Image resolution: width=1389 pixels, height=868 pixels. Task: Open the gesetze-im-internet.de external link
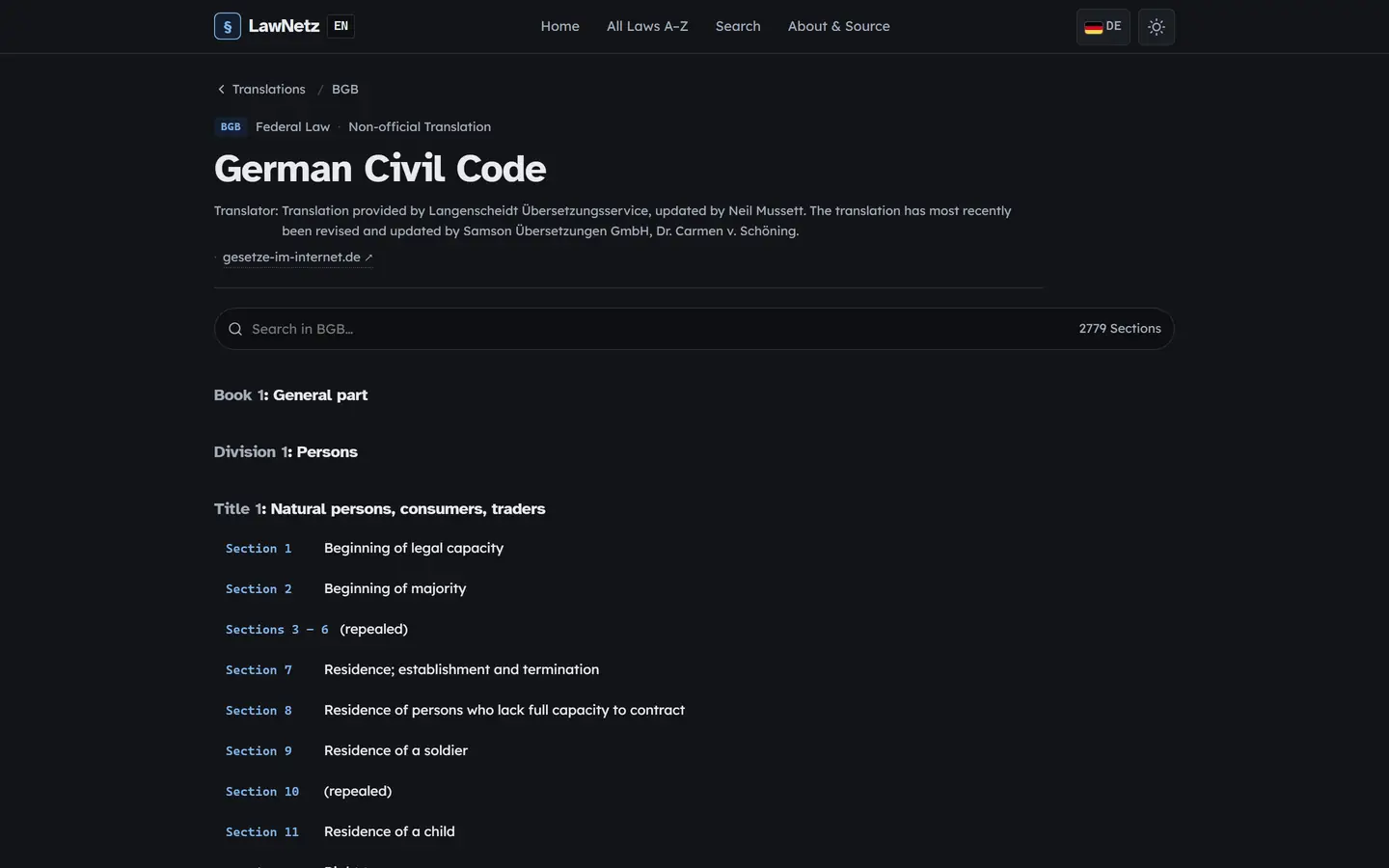point(297,258)
